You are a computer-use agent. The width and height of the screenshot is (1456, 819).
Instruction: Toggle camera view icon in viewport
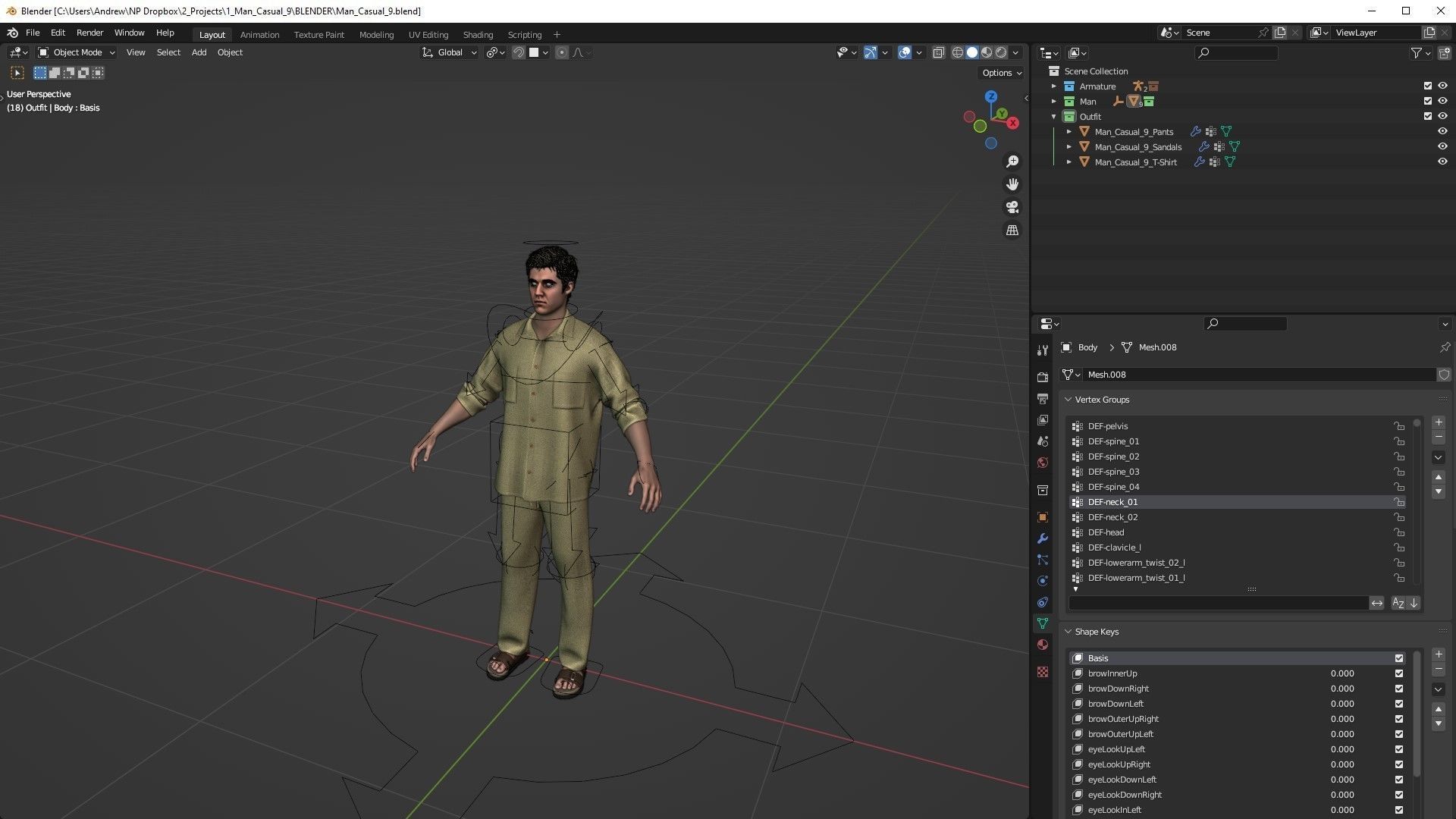(1012, 207)
